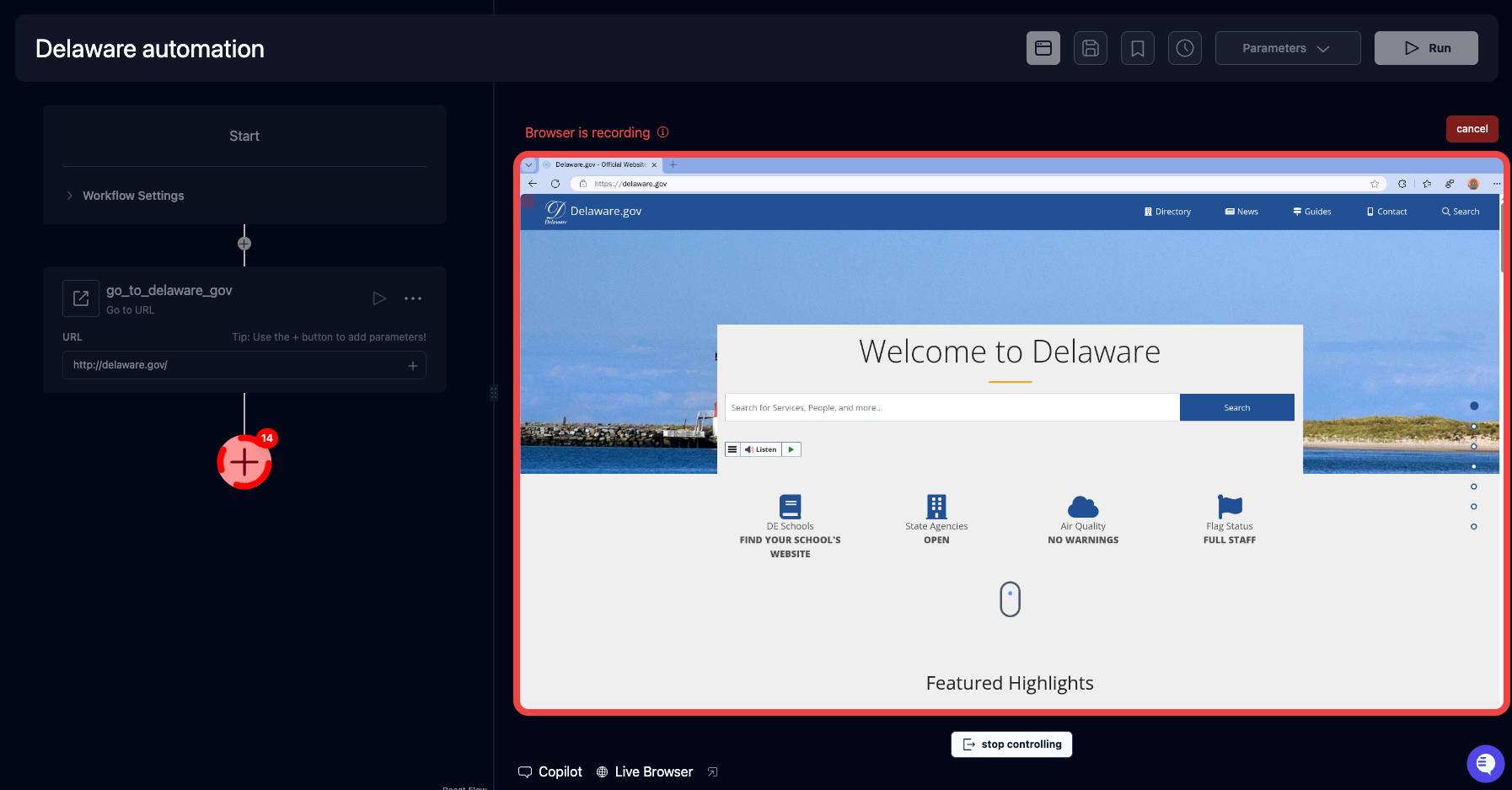1512x790 pixels.
Task: Click the recording info icon
Action: pos(663,132)
